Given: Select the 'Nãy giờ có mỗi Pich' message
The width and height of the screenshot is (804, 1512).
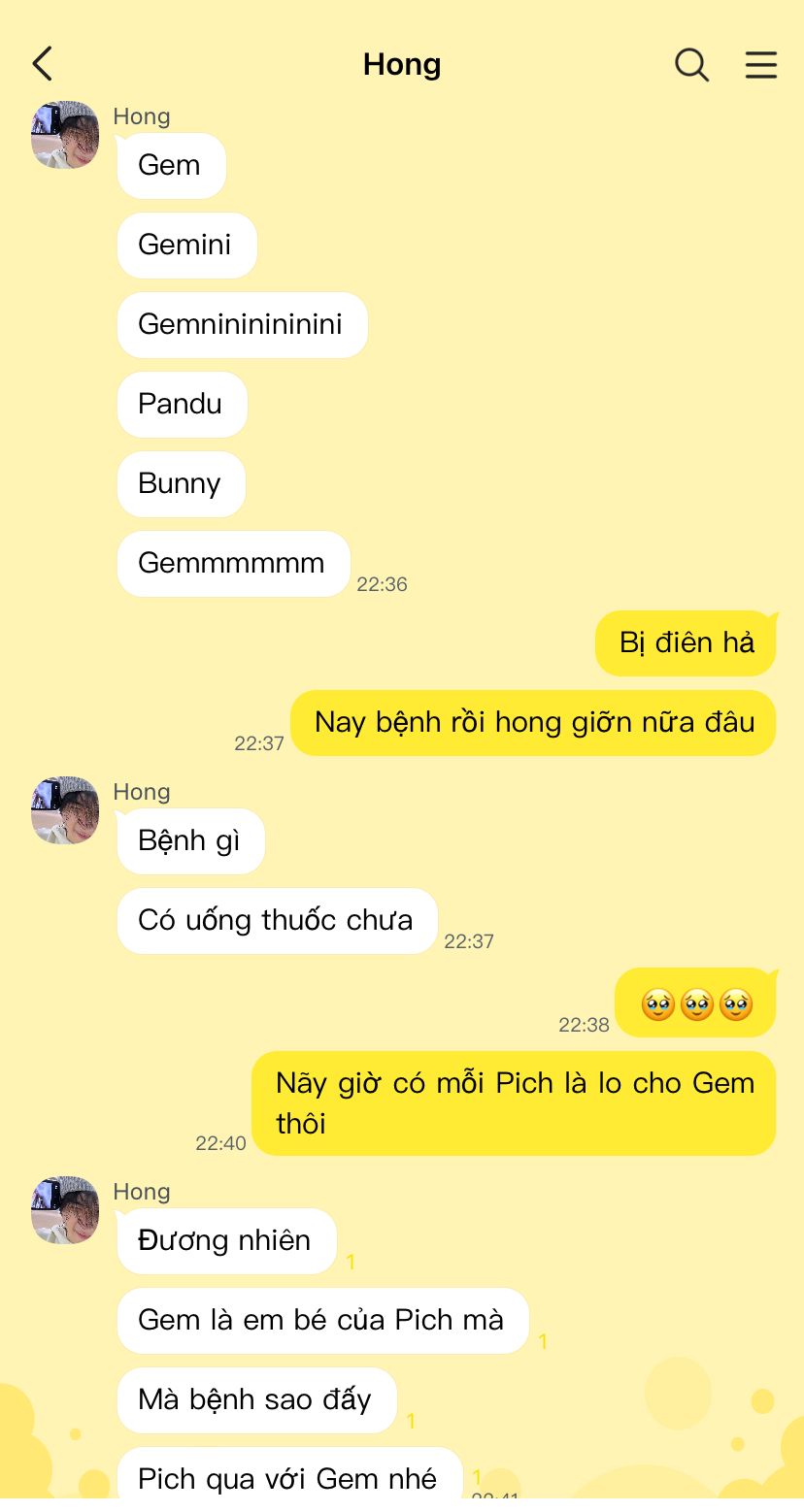Looking at the screenshot, I should 514,1103.
